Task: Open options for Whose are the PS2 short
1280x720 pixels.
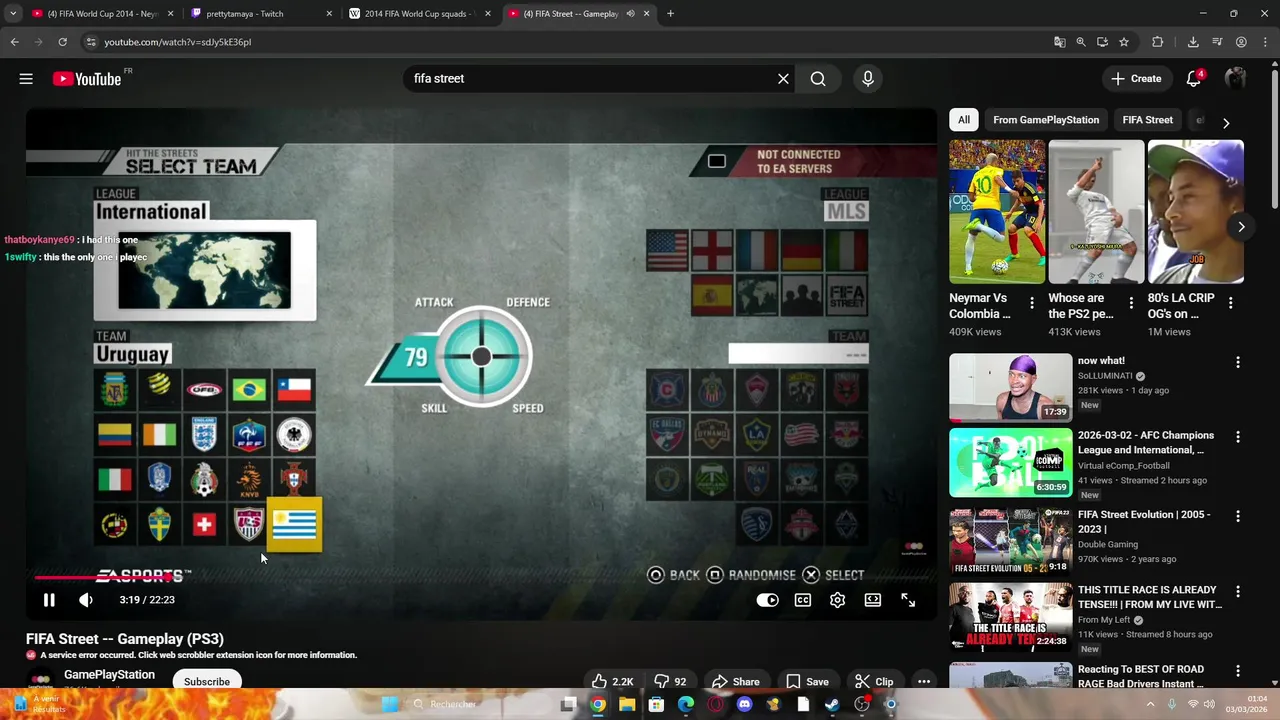Action: click(x=1131, y=303)
